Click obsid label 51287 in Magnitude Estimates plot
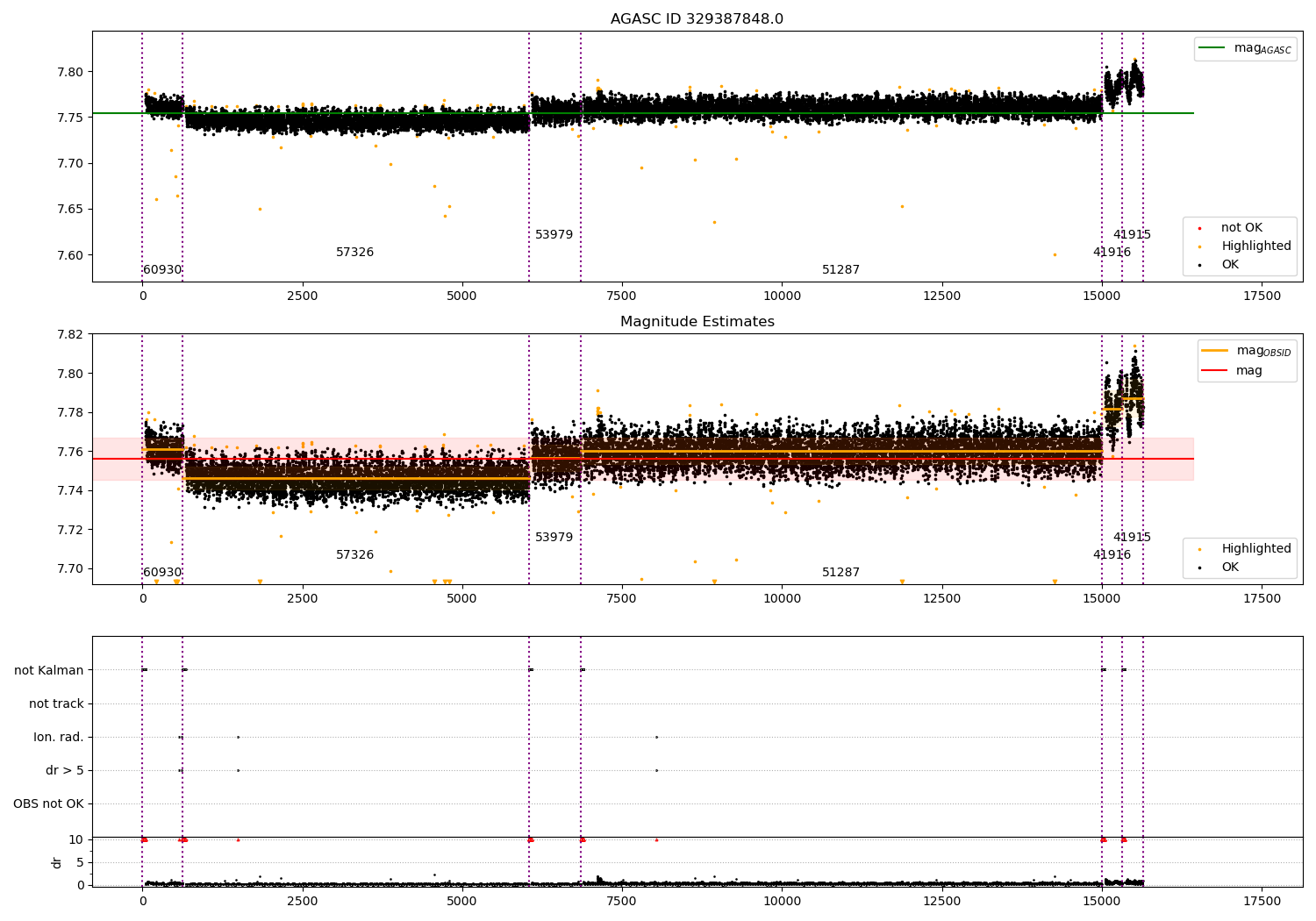 point(840,573)
